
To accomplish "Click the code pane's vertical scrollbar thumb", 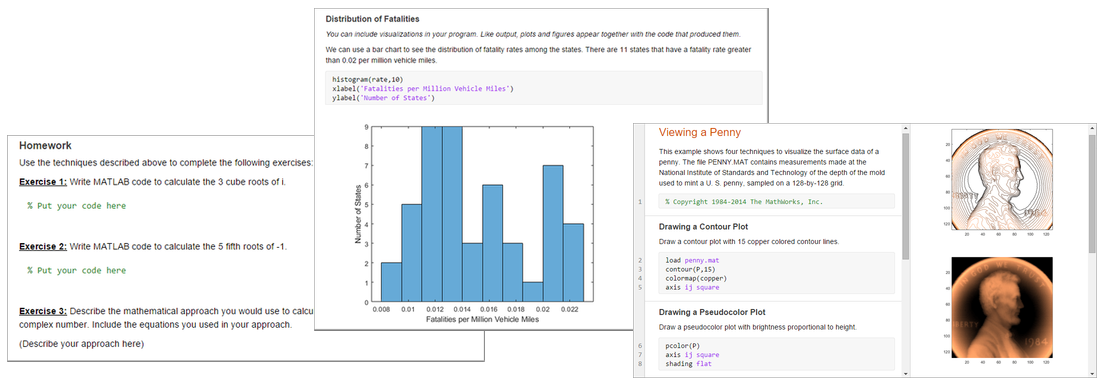I will click(x=906, y=196).
